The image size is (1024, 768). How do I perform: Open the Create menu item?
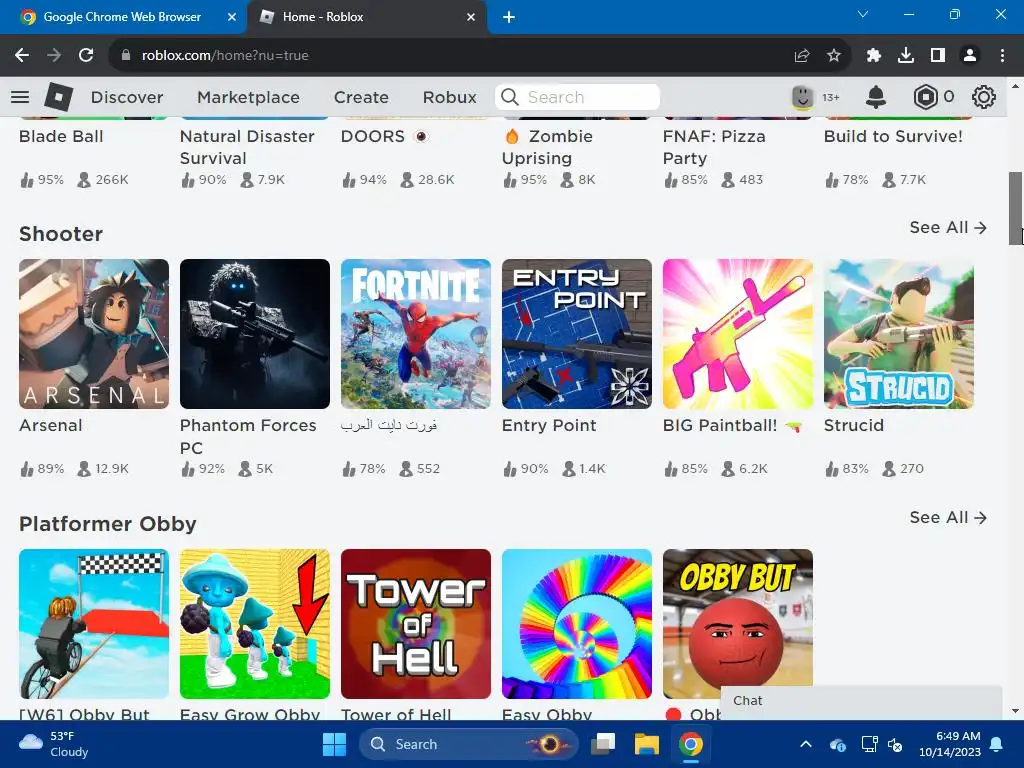[361, 97]
